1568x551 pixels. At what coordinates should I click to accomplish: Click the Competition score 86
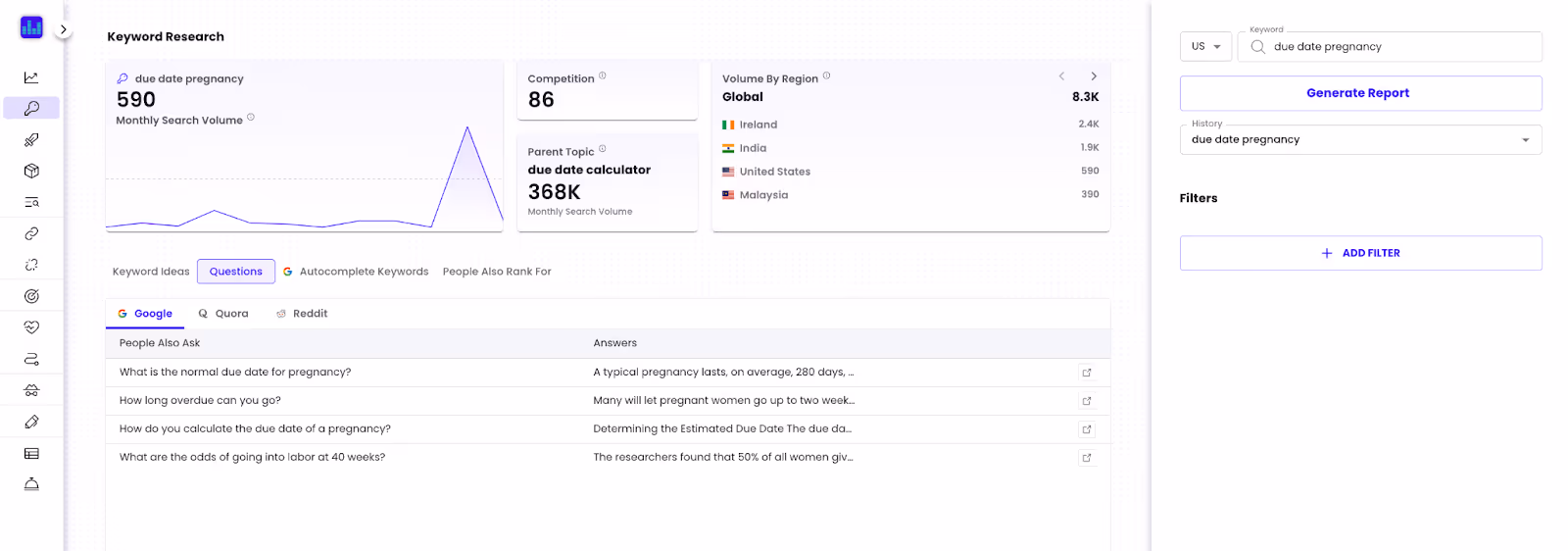[541, 100]
